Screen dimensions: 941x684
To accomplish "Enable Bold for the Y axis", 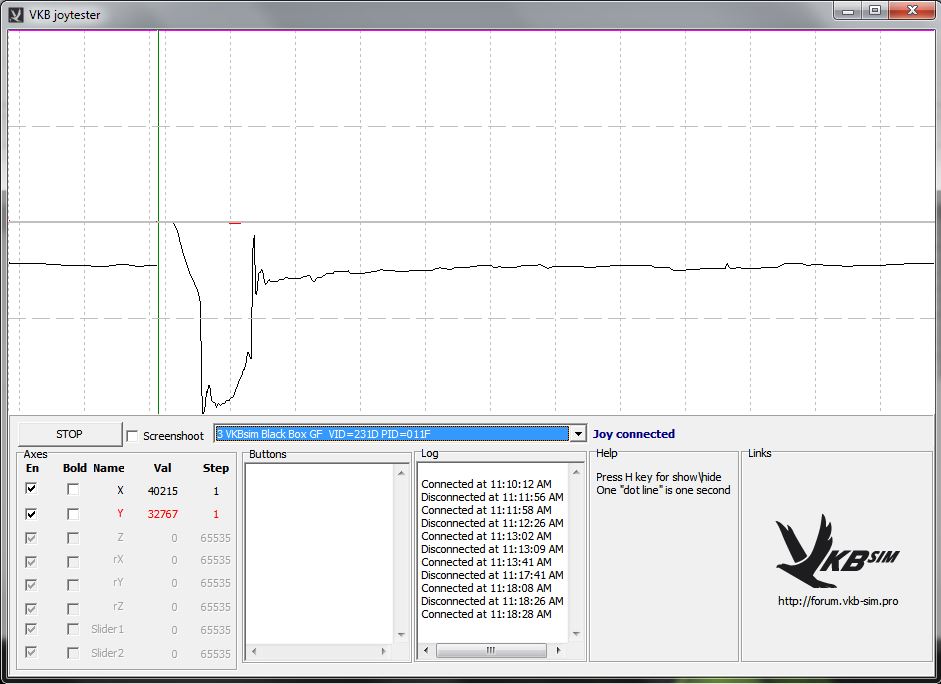I will click(73, 514).
